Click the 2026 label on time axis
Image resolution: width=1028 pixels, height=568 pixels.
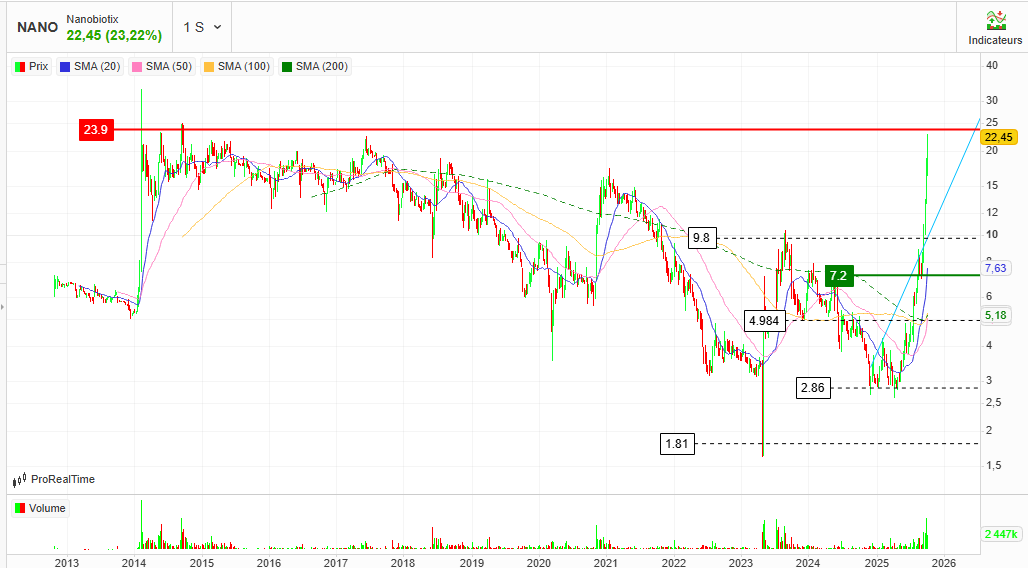[943, 562]
